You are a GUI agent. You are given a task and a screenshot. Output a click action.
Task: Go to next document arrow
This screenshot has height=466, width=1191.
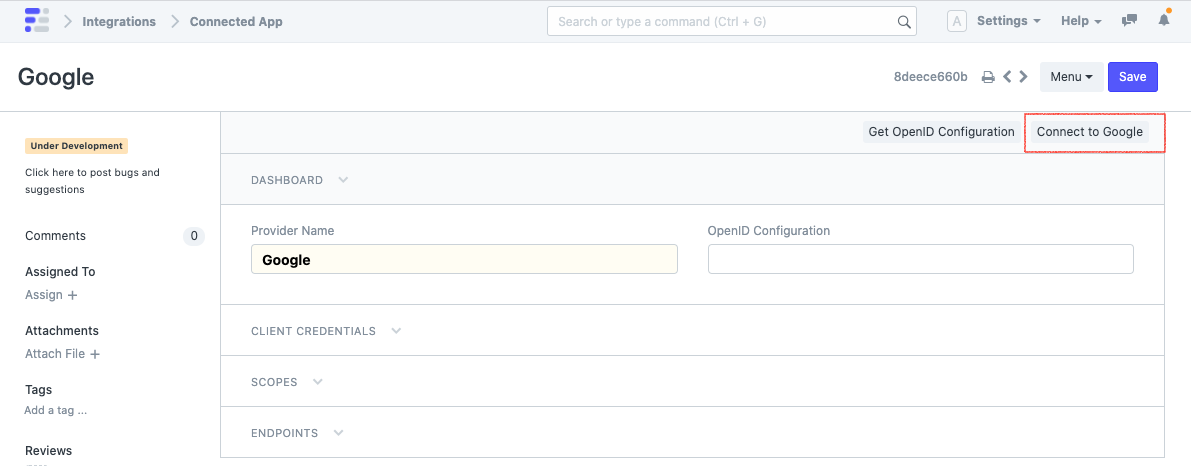point(1024,77)
